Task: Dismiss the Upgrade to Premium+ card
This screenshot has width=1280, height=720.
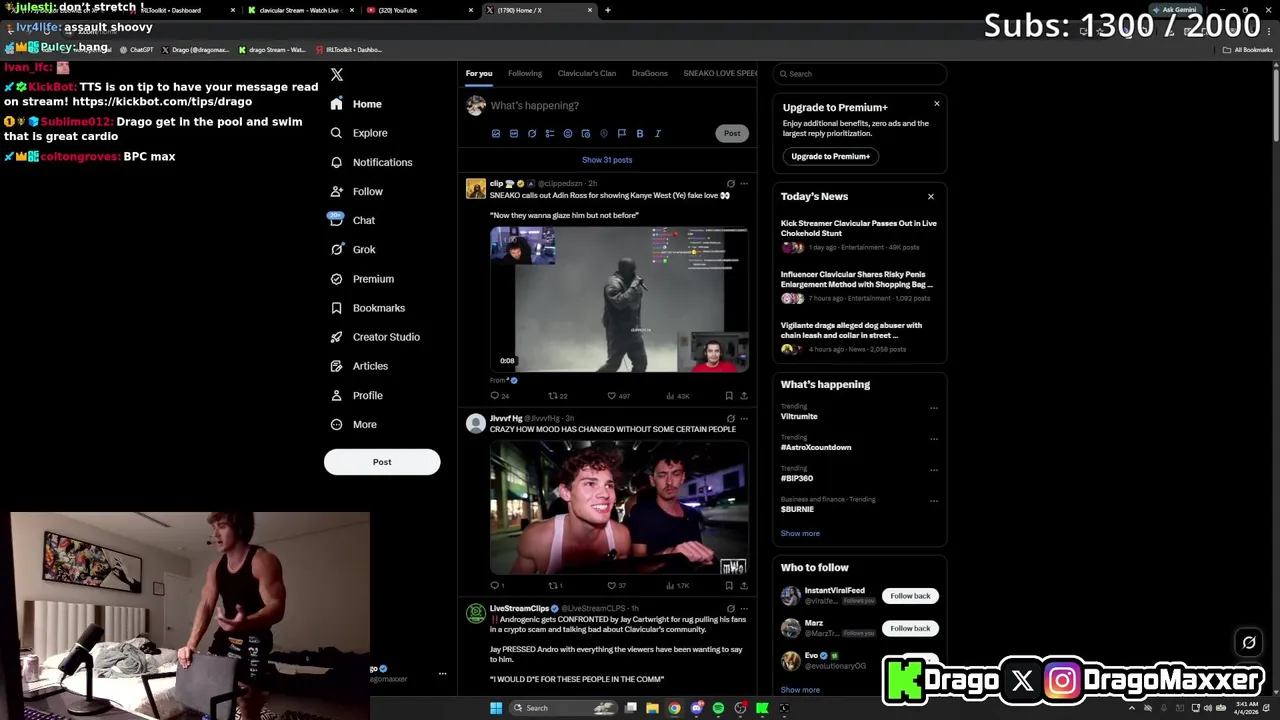Action: (937, 104)
